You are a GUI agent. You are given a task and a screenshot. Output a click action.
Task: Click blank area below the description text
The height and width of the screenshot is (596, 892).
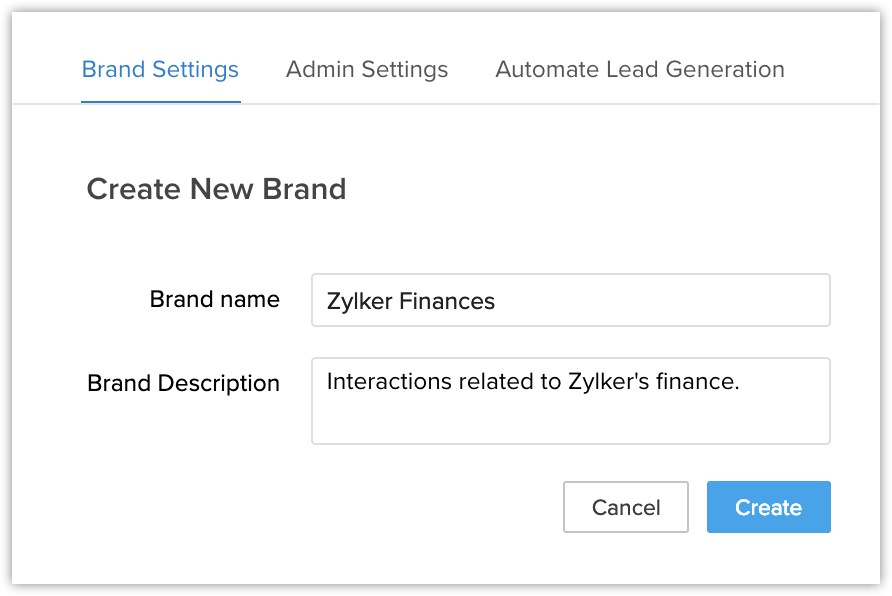click(570, 422)
